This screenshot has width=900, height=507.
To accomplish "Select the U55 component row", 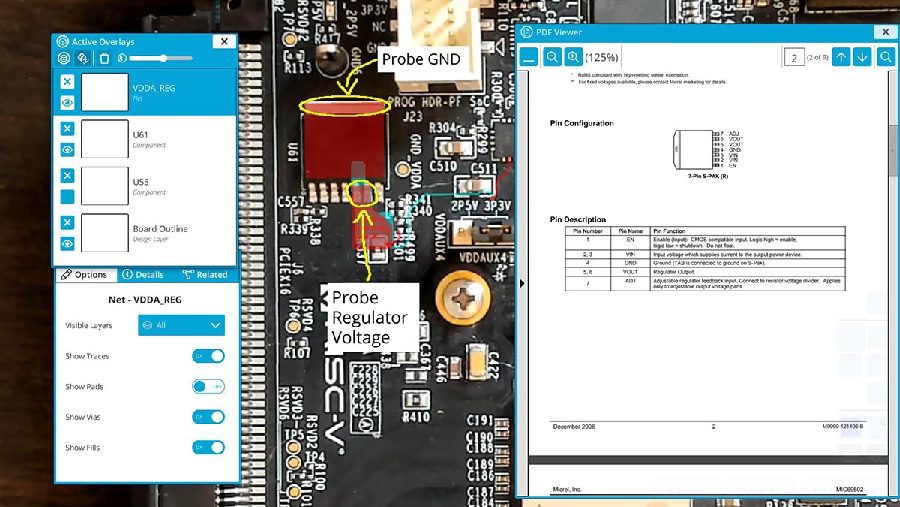I will 145,186.
